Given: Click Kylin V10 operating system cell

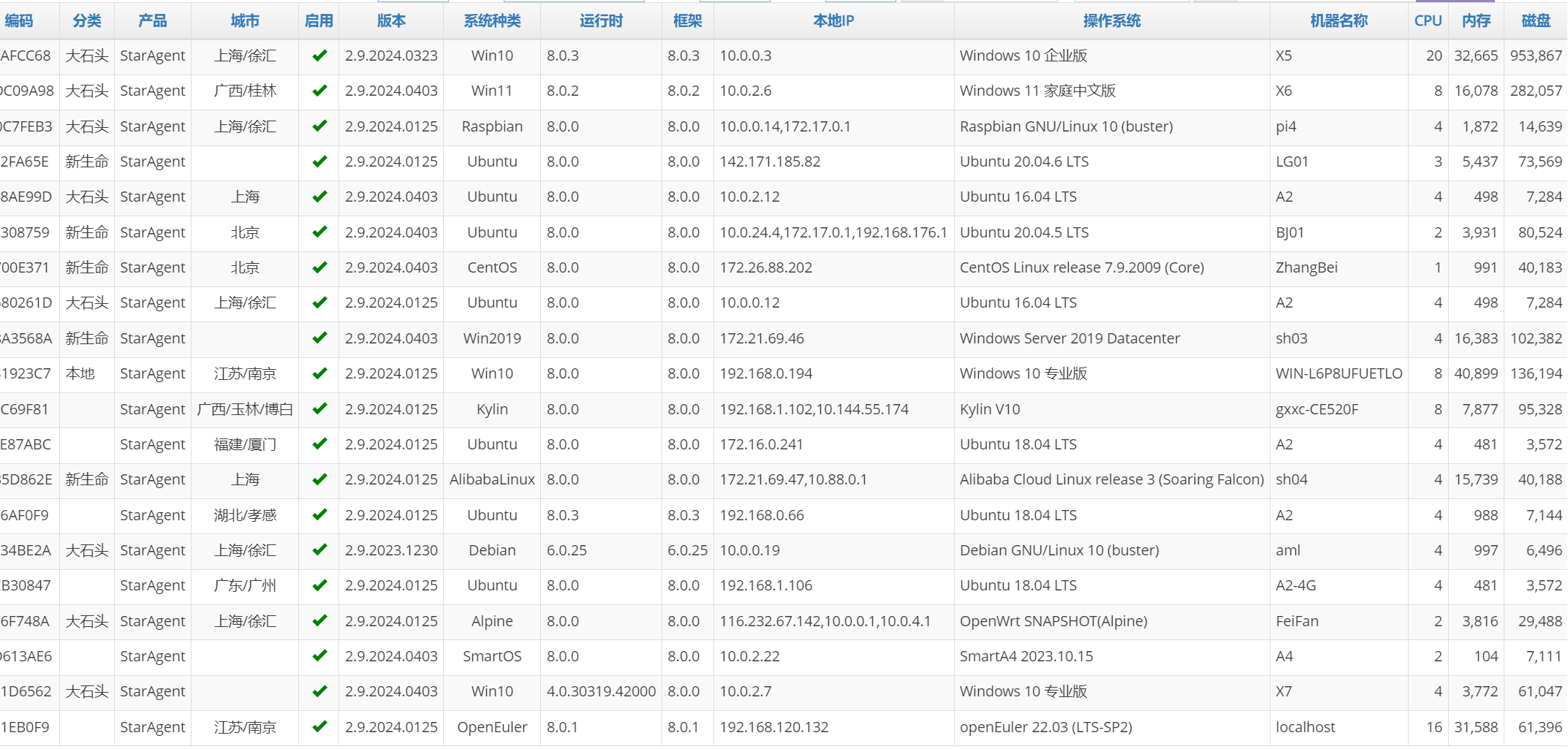Looking at the screenshot, I should coord(990,409).
